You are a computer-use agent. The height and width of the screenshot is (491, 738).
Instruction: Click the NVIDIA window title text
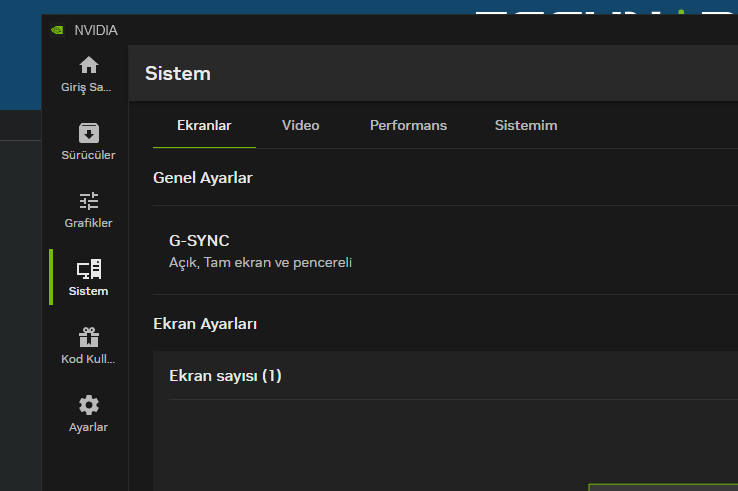click(96, 30)
